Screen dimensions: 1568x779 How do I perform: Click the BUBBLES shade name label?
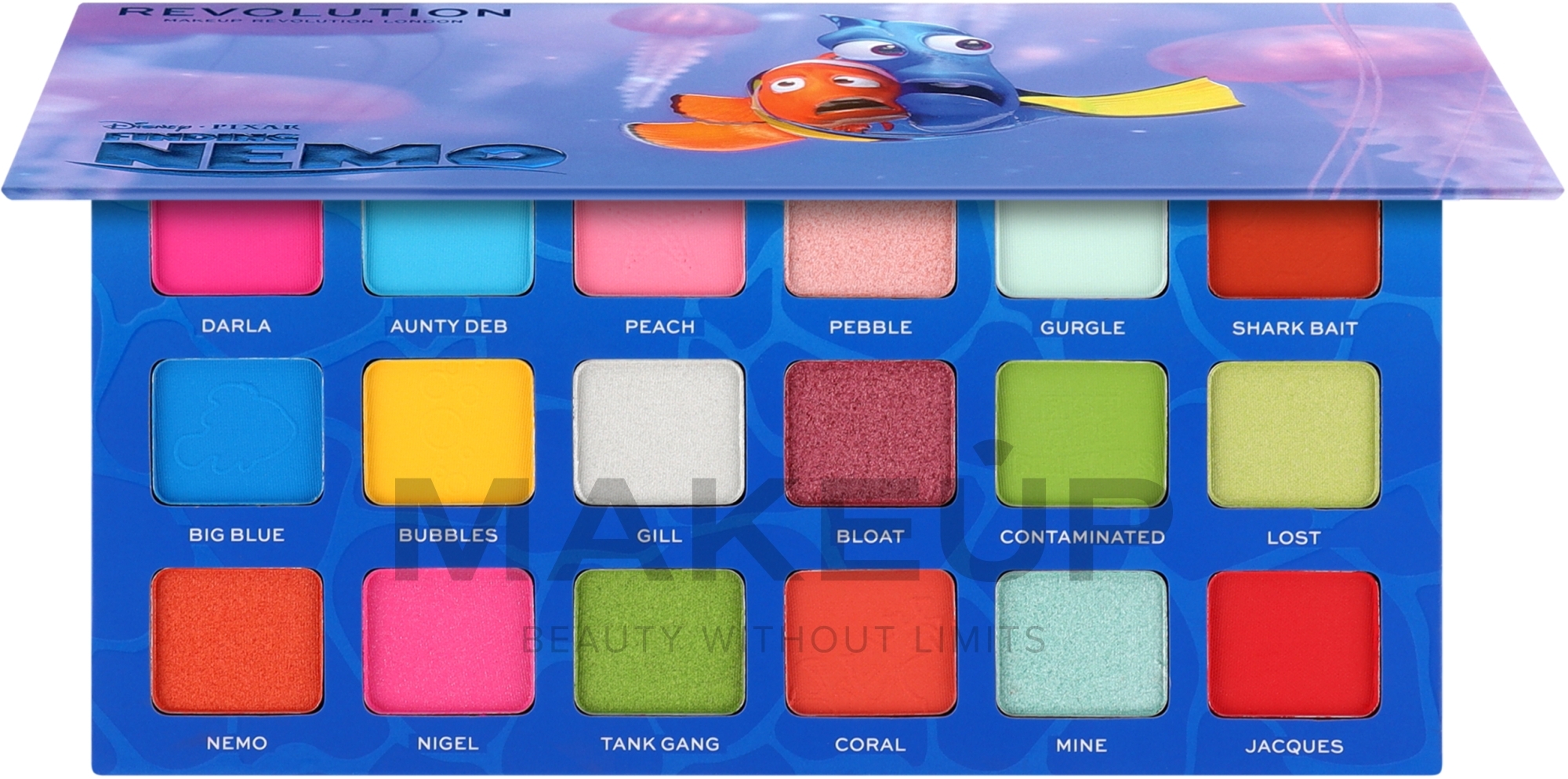click(x=448, y=535)
